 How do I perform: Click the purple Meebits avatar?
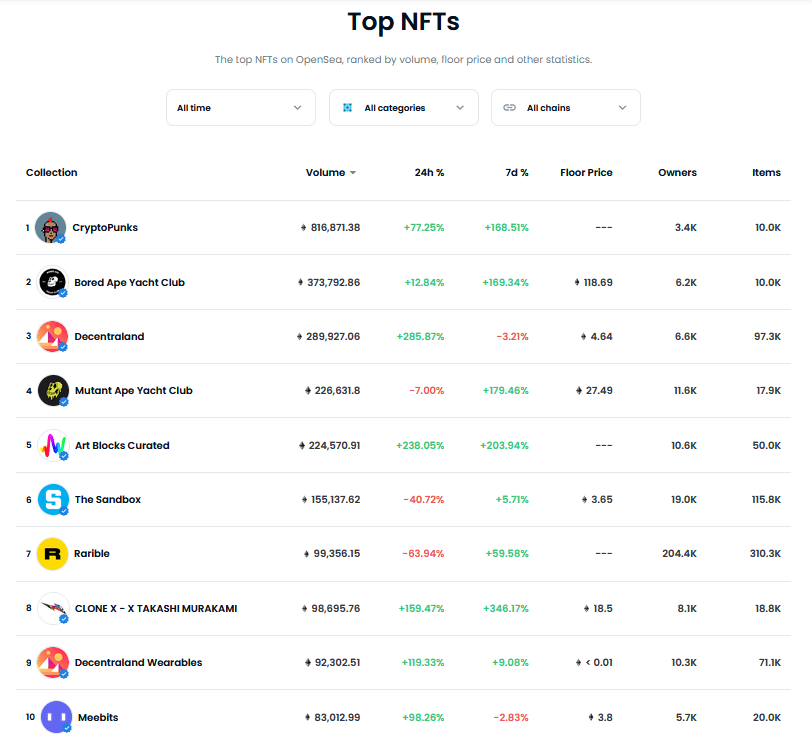[56, 717]
